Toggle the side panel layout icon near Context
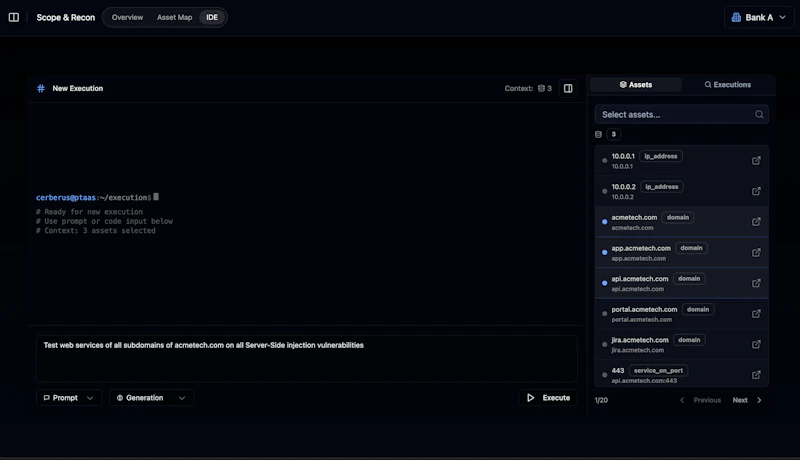The image size is (800, 460). coord(568,88)
